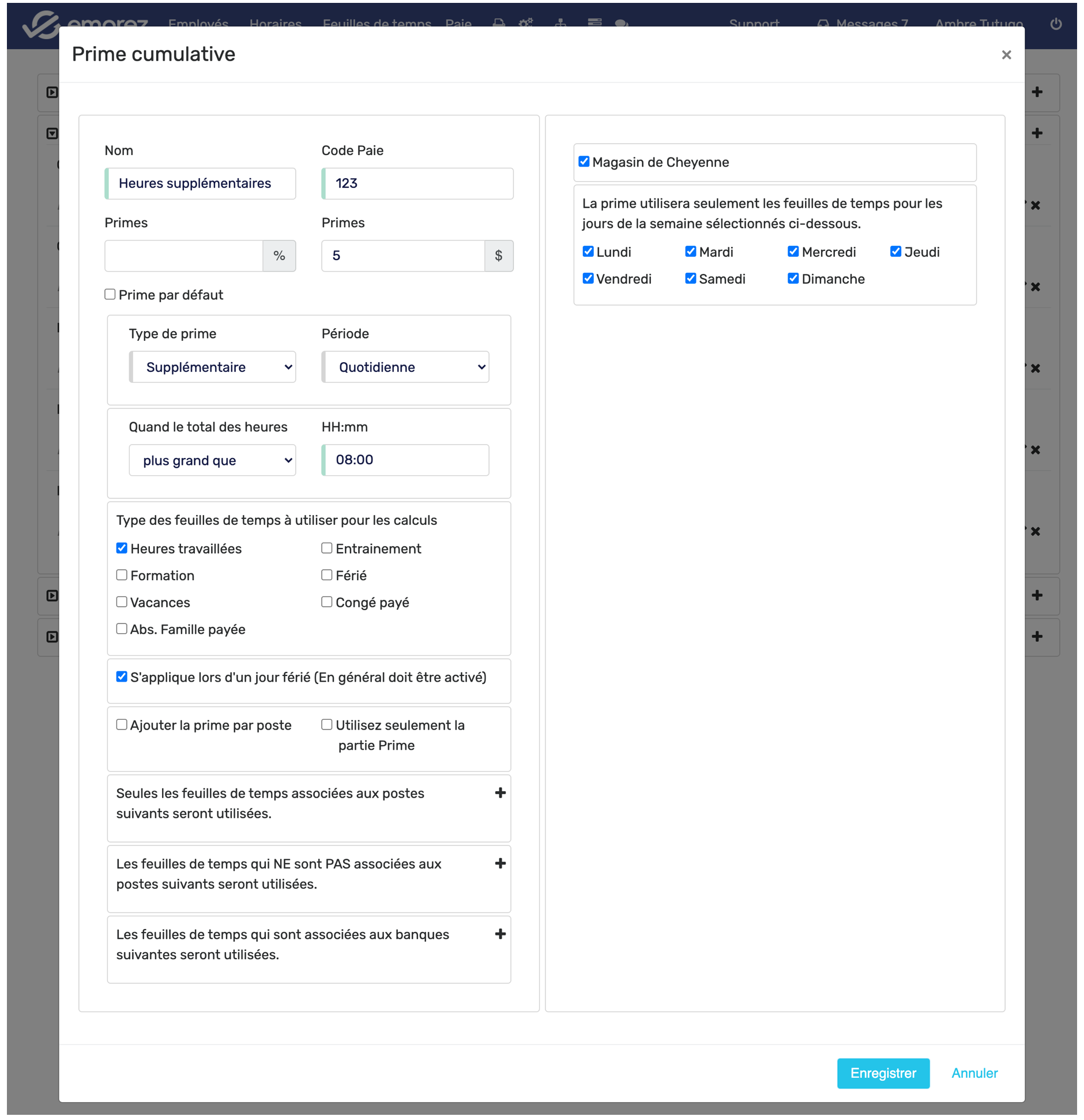The width and height of the screenshot is (1084, 1120).
Task: Toggle the Mardi checkbox
Action: coord(691,251)
